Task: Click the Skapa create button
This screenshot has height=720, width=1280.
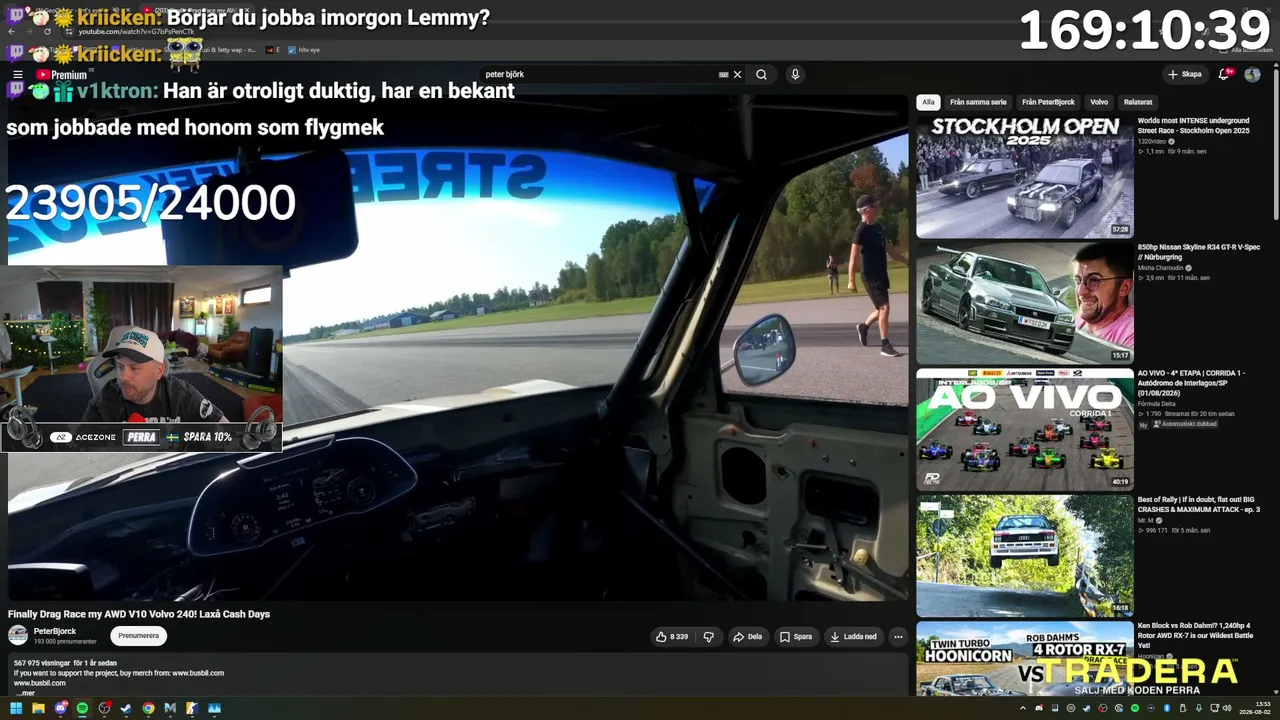Action: pos(1185,75)
